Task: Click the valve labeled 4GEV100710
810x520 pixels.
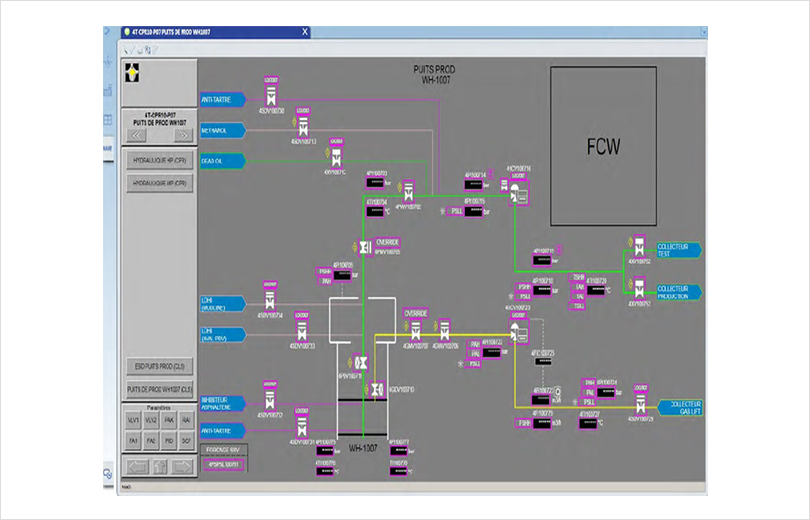Action: pyautogui.click(x=378, y=389)
